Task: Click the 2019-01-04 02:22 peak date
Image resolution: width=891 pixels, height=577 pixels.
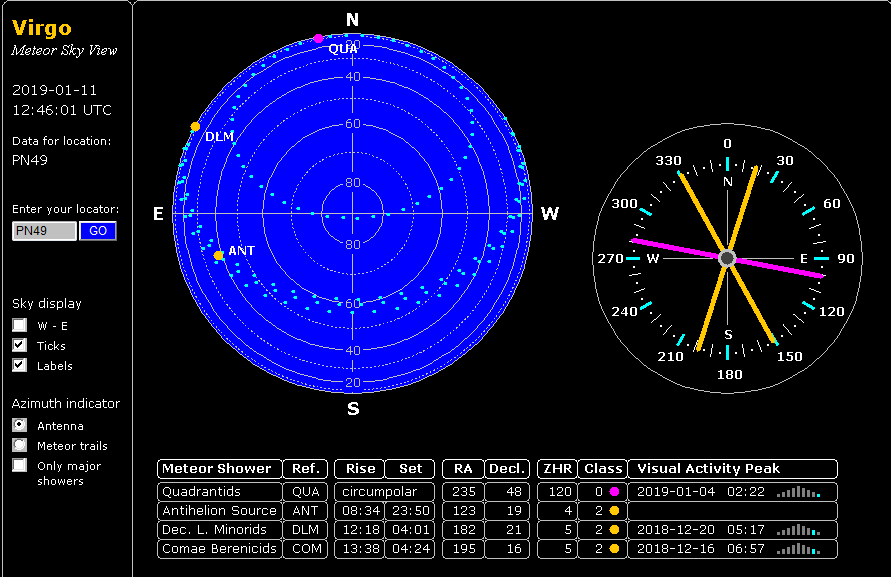Action: point(701,492)
